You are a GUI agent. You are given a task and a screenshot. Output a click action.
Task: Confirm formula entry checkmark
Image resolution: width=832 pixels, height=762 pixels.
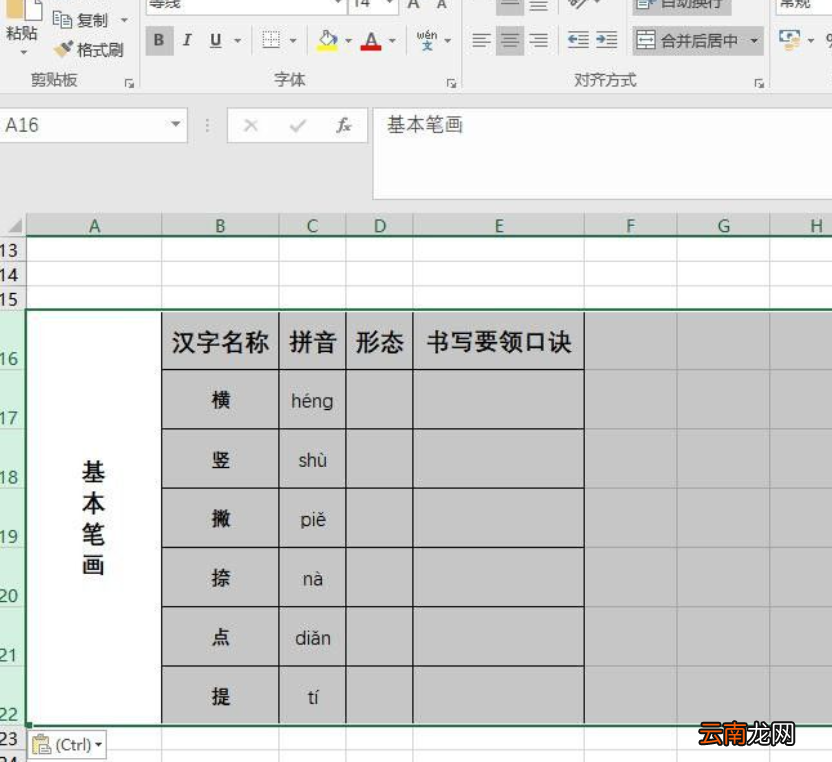298,125
